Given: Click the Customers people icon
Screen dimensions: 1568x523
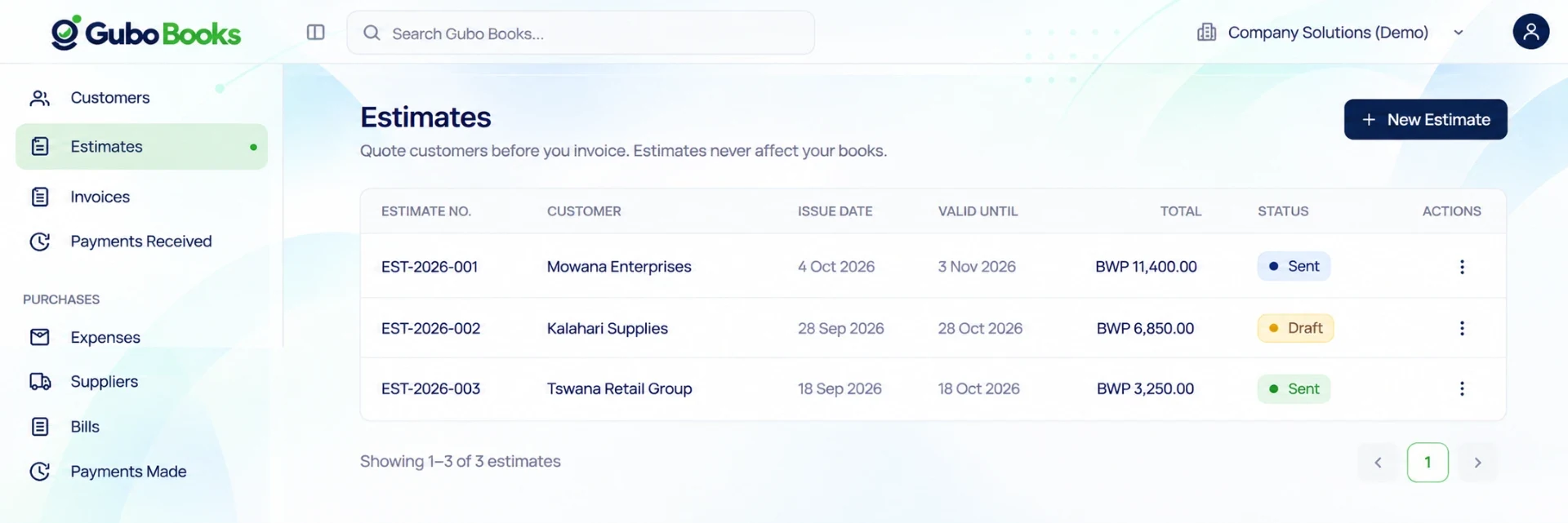Looking at the screenshot, I should click(40, 98).
